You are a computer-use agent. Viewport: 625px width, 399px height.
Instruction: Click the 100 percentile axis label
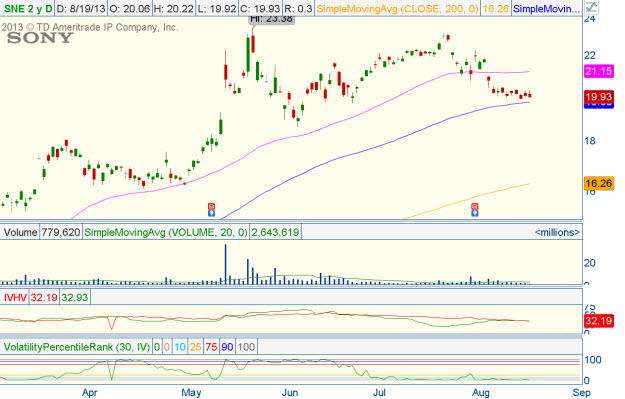click(x=593, y=360)
